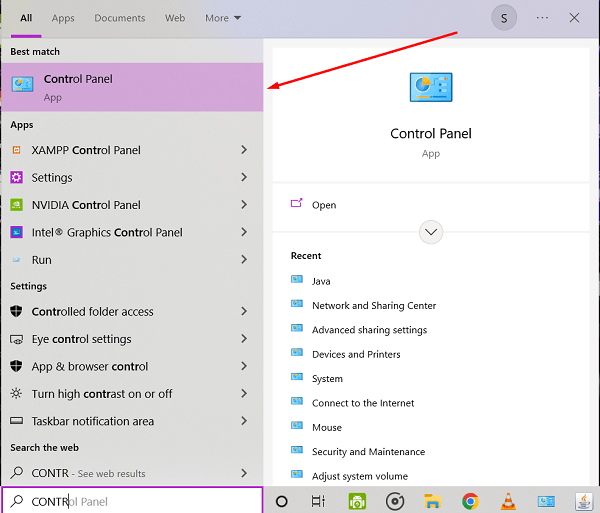
Task: Select the Eye control settings text
Action: click(81, 339)
